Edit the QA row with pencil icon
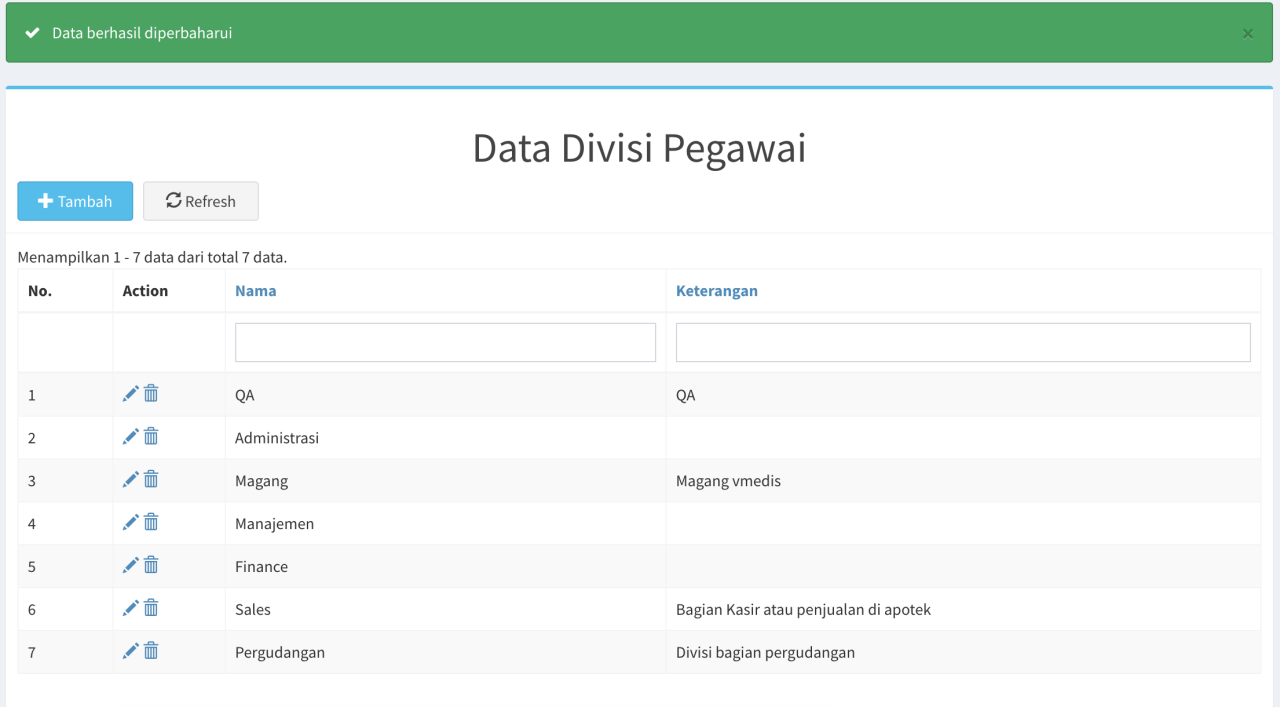Image resolution: width=1280 pixels, height=707 pixels. coord(131,394)
